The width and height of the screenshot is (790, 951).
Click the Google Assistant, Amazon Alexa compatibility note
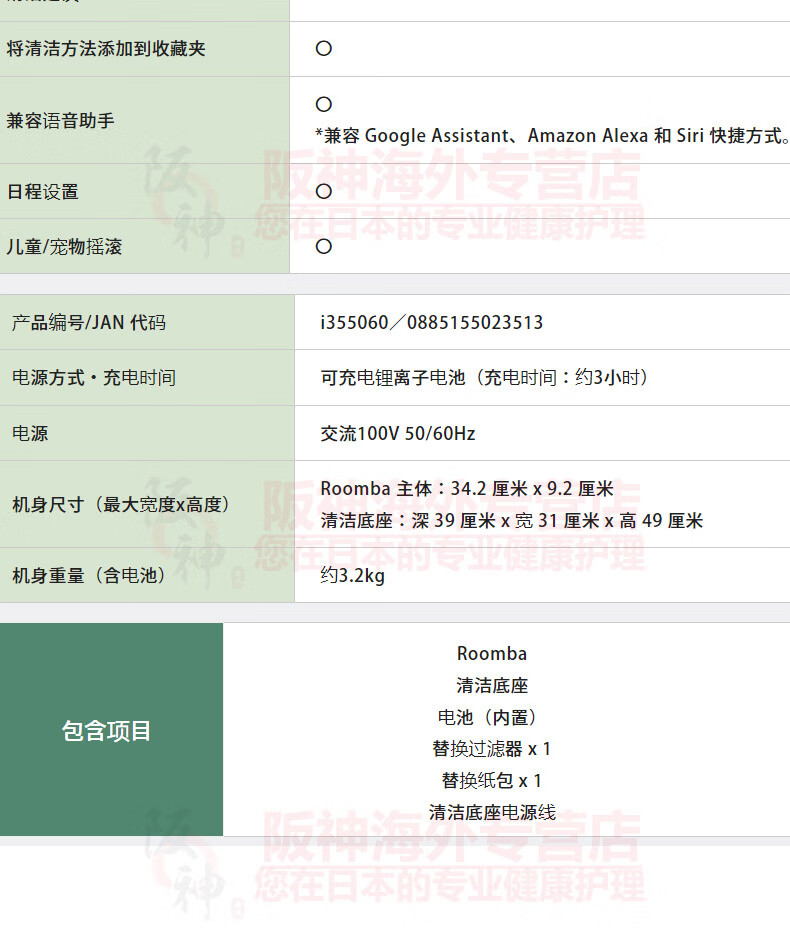[552, 135]
